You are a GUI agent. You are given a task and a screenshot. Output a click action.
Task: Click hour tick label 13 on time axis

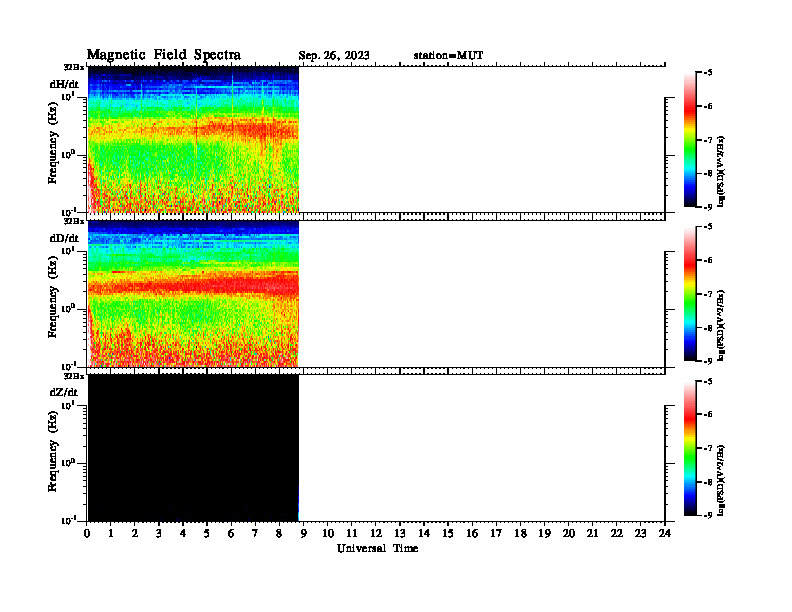pos(400,533)
